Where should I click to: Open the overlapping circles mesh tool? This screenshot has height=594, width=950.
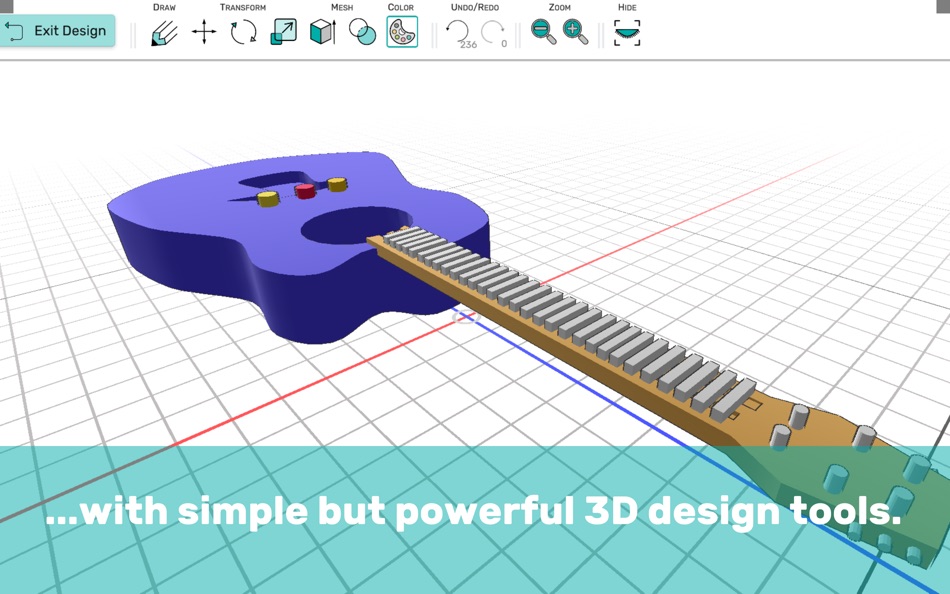click(362, 32)
